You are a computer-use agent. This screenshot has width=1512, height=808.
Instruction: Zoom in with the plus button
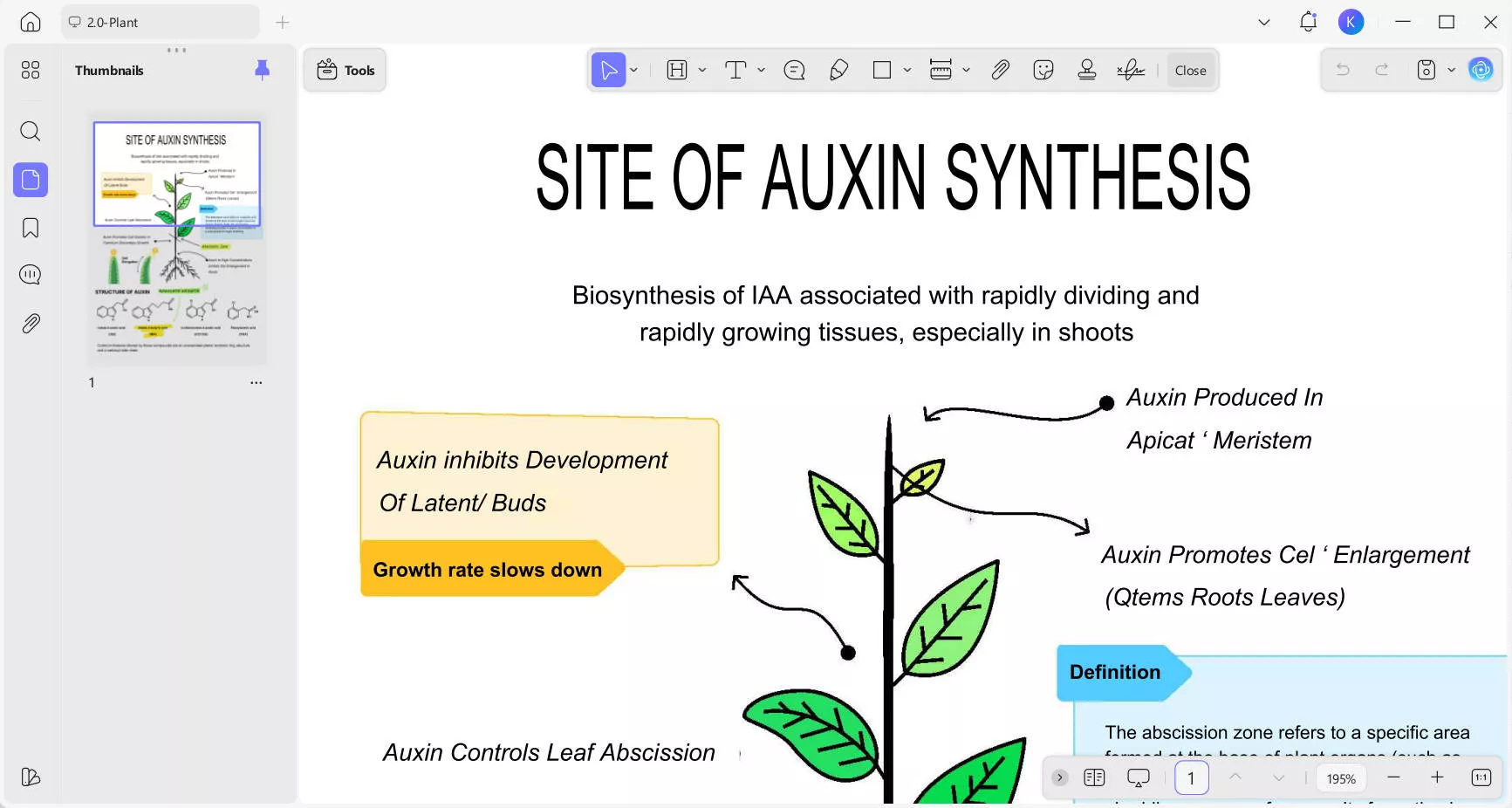pyautogui.click(x=1437, y=777)
